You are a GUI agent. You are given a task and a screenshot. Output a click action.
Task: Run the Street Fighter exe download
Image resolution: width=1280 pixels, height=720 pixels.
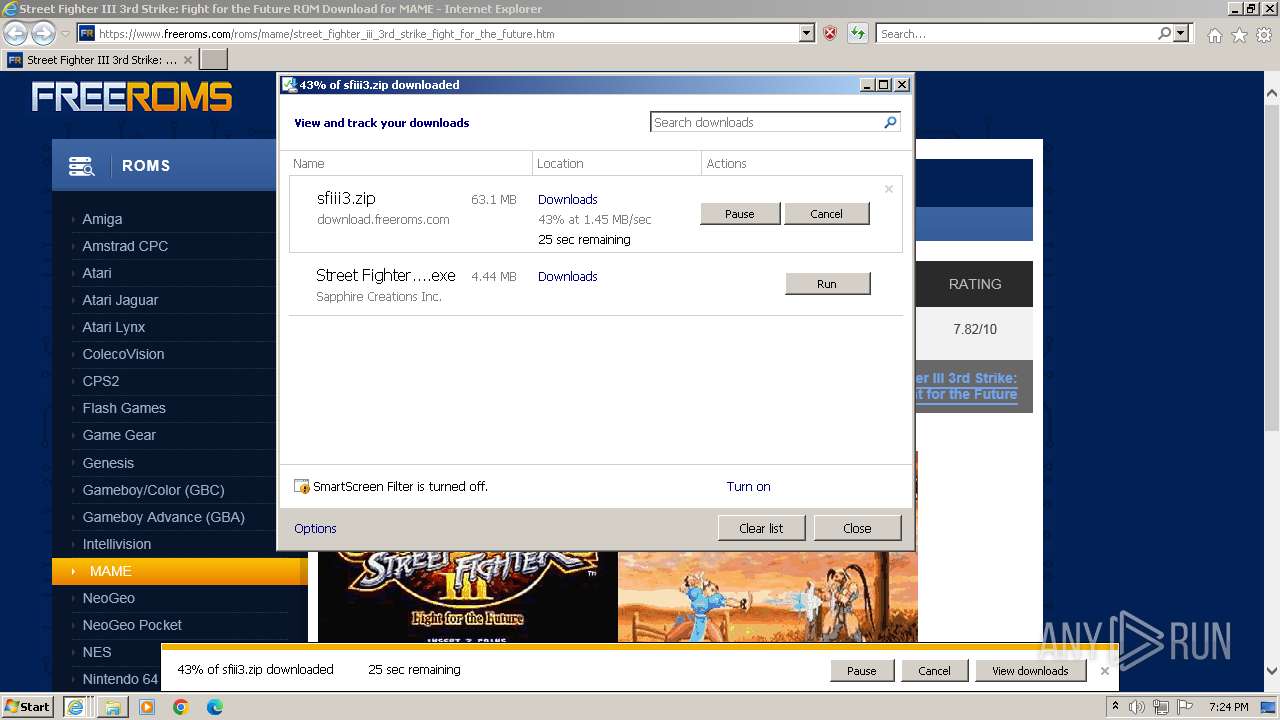coord(827,284)
